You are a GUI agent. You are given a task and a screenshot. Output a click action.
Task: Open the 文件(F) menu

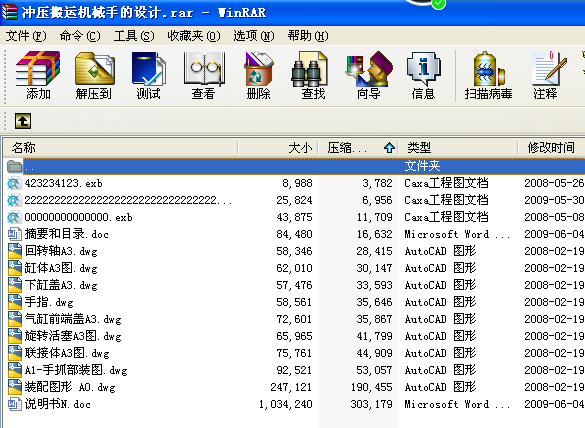[26, 36]
